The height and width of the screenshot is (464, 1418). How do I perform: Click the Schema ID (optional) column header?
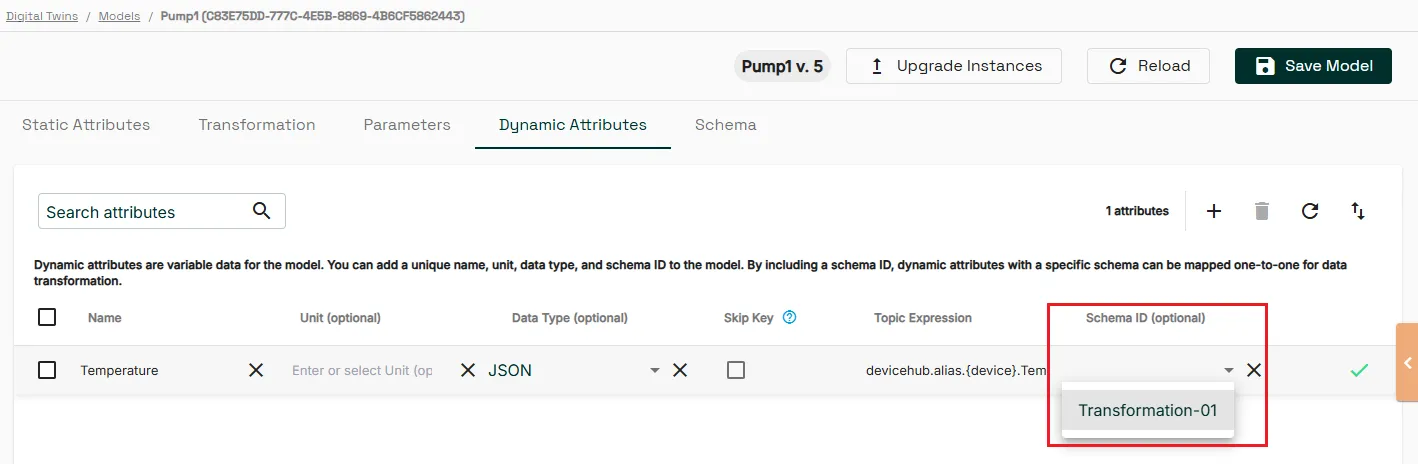point(1146,318)
